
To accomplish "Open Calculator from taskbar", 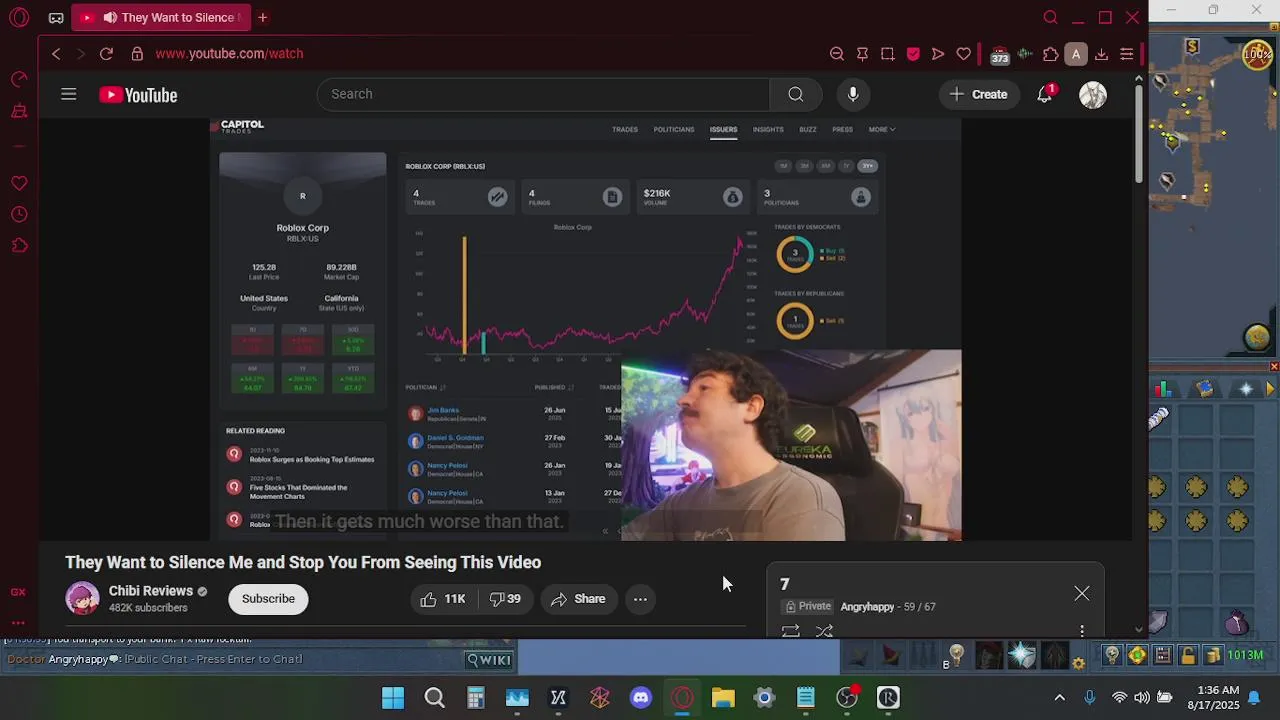I will 476,698.
